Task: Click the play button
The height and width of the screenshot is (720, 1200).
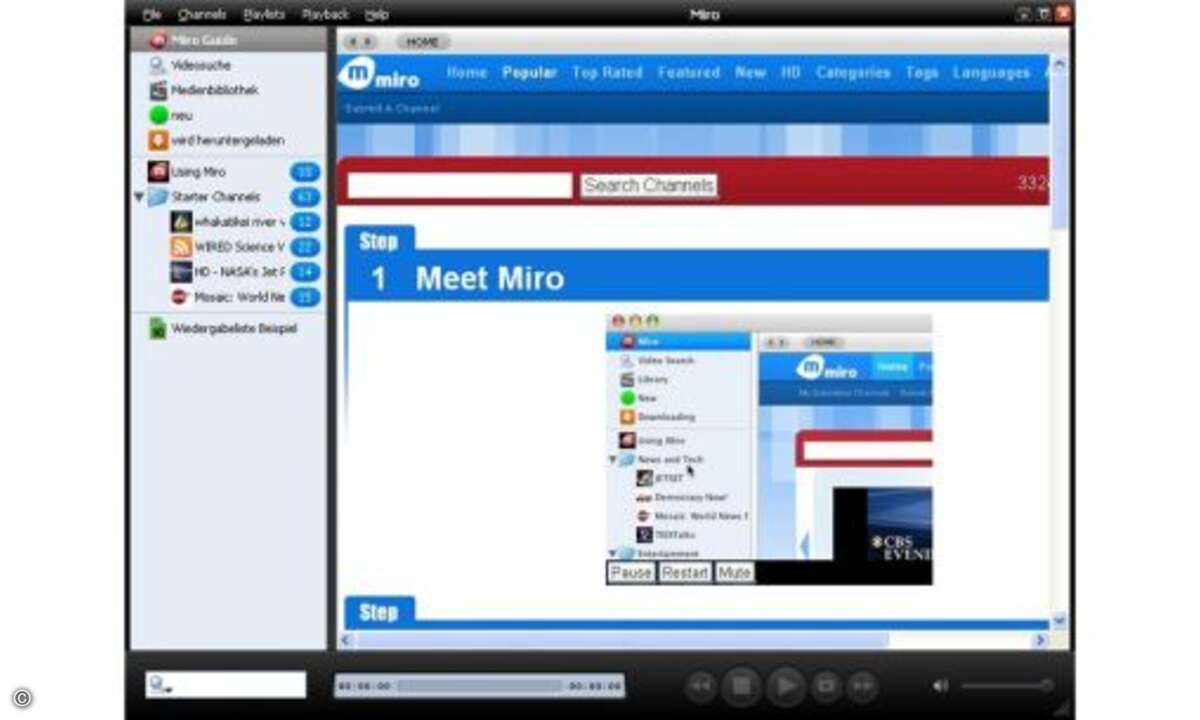Action: 786,686
